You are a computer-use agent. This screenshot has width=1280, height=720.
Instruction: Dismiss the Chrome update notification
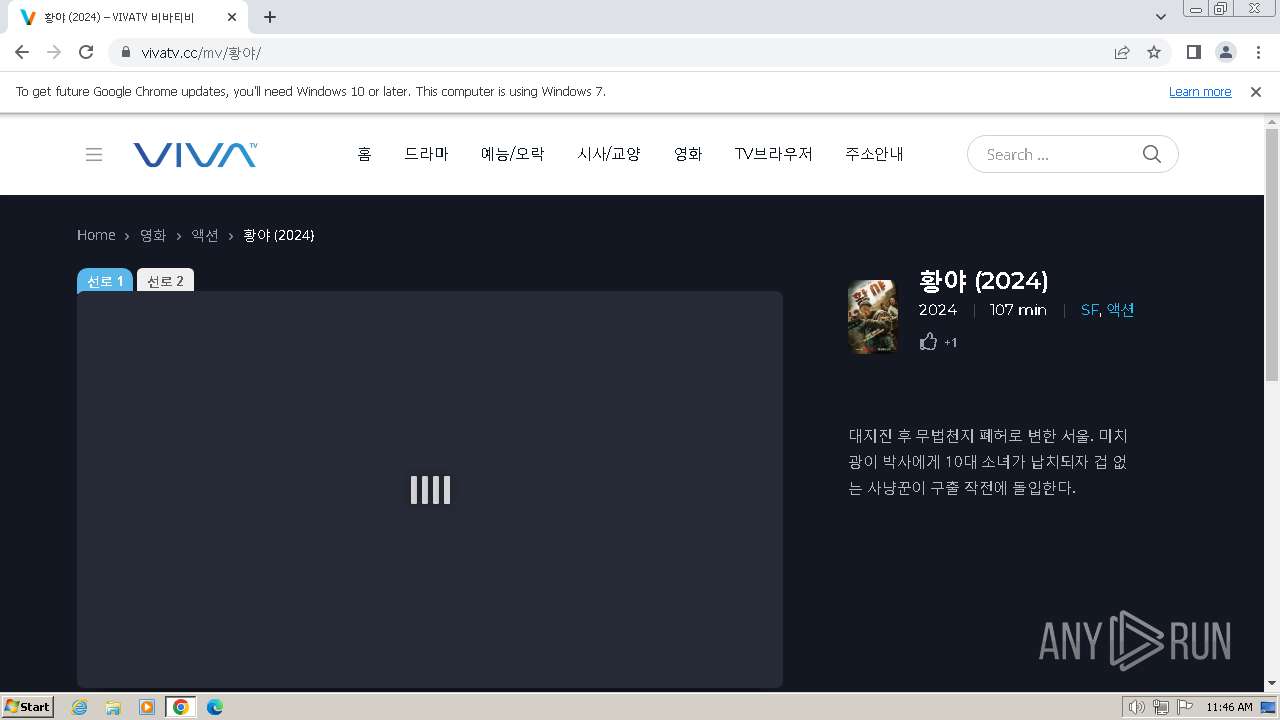click(1256, 91)
